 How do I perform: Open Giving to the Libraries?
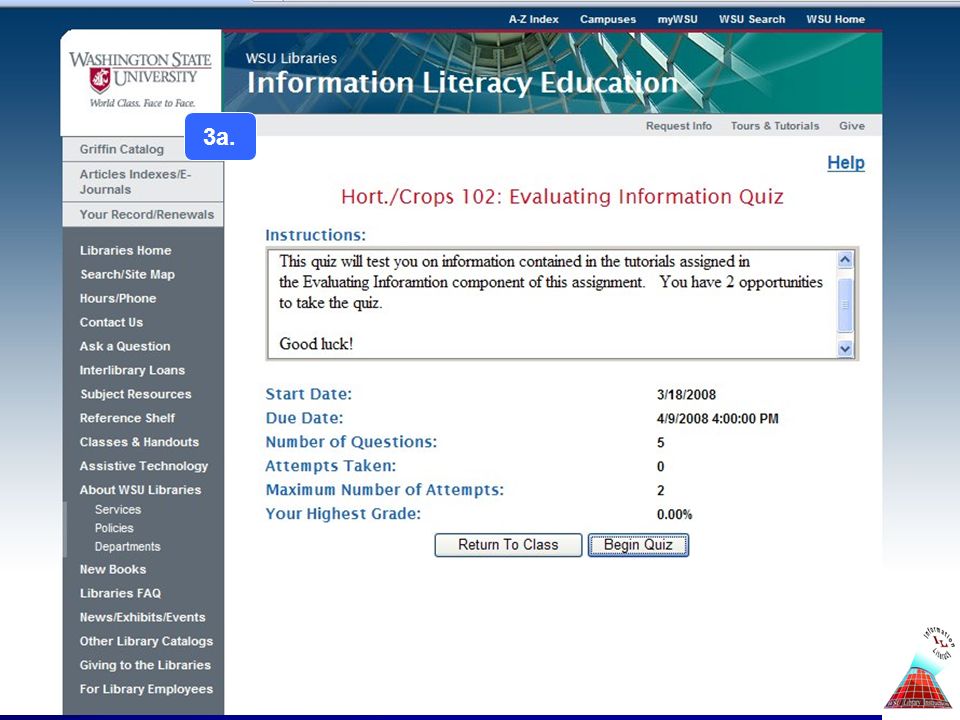pos(145,664)
